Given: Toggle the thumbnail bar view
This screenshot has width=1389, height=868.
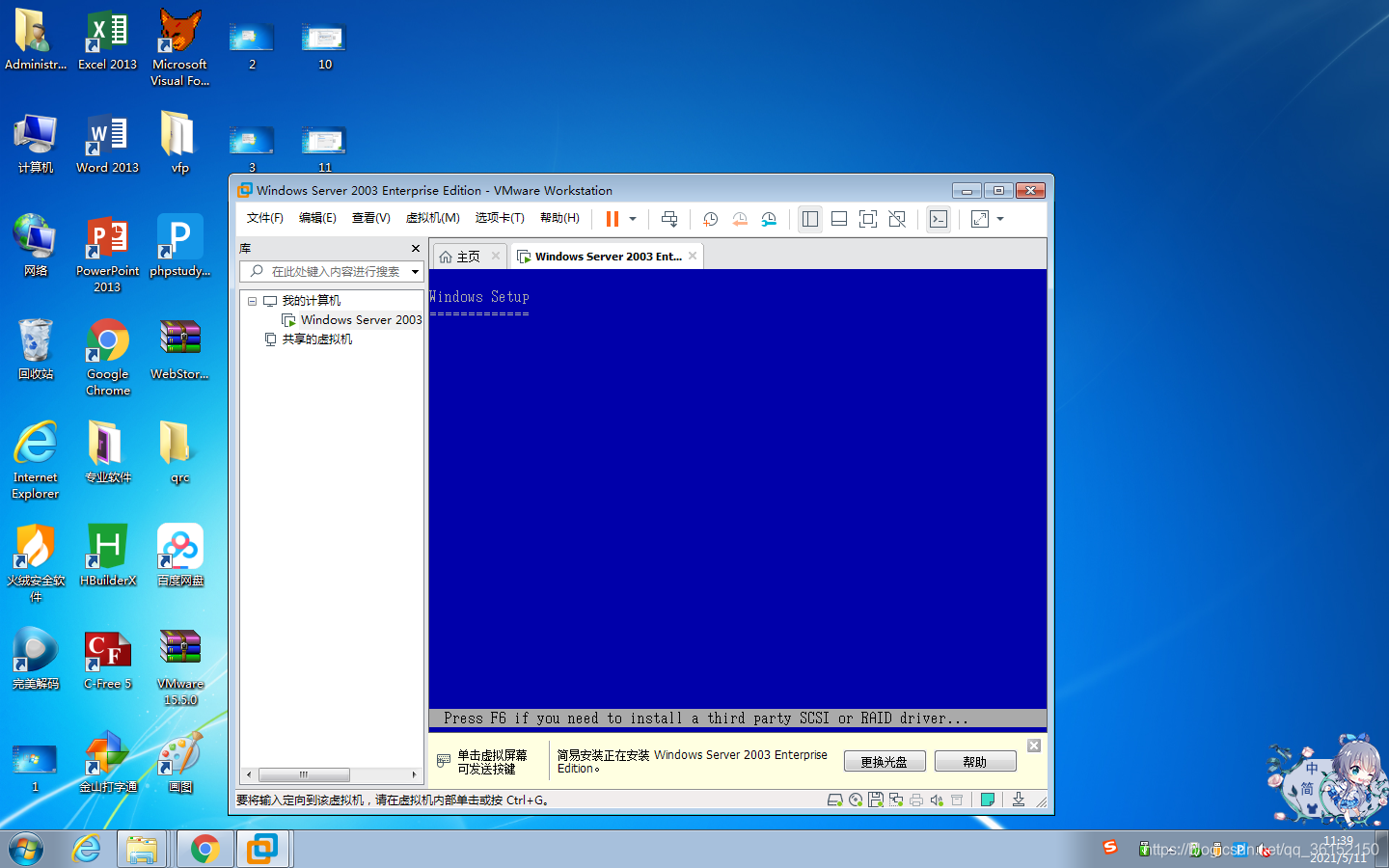Looking at the screenshot, I should (x=839, y=219).
